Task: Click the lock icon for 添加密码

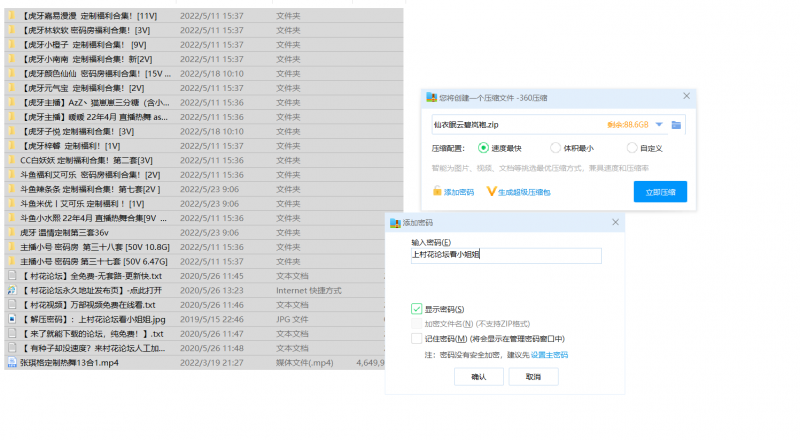Action: [x=436, y=191]
